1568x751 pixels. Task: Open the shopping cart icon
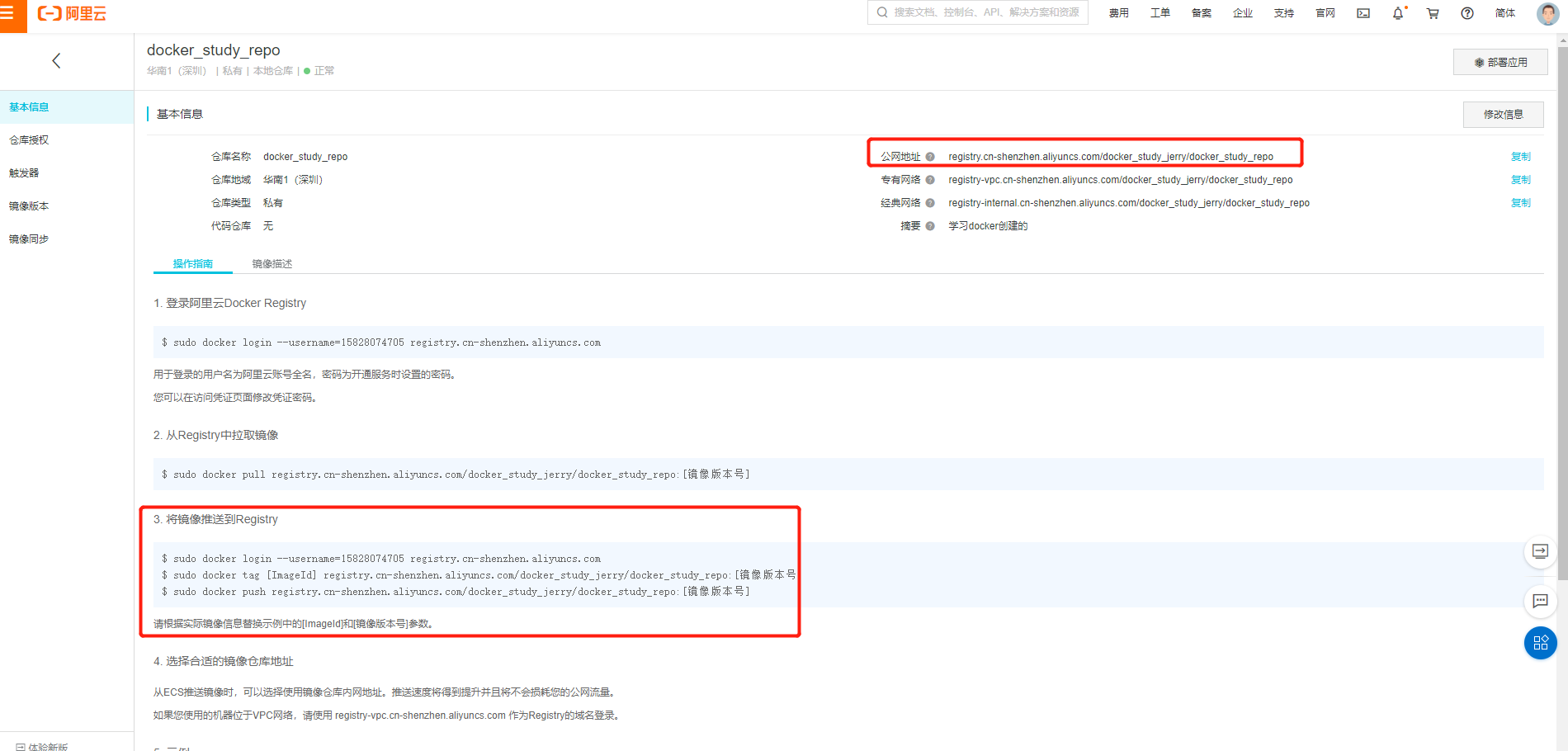coord(1433,13)
